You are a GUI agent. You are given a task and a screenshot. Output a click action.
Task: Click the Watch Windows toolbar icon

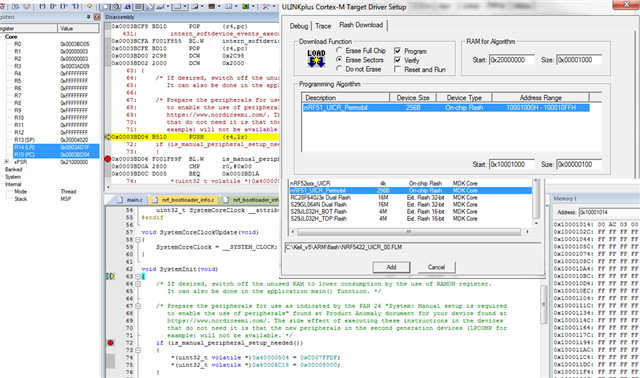click(160, 7)
